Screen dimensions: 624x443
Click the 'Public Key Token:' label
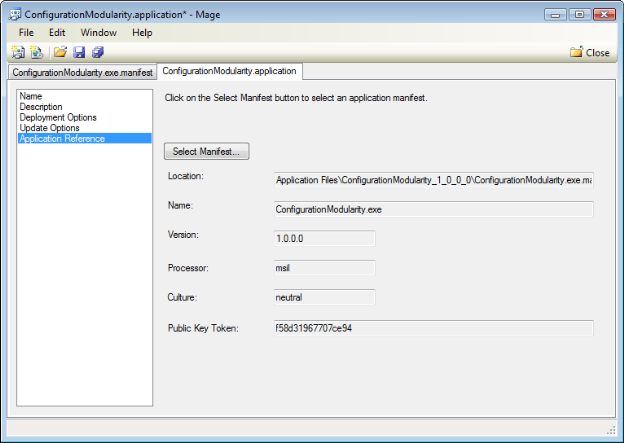pyautogui.click(x=203, y=328)
